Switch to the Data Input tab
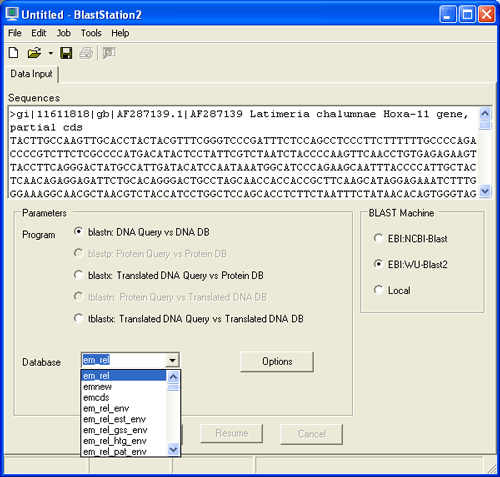The image size is (500, 477). pyautogui.click(x=31, y=74)
